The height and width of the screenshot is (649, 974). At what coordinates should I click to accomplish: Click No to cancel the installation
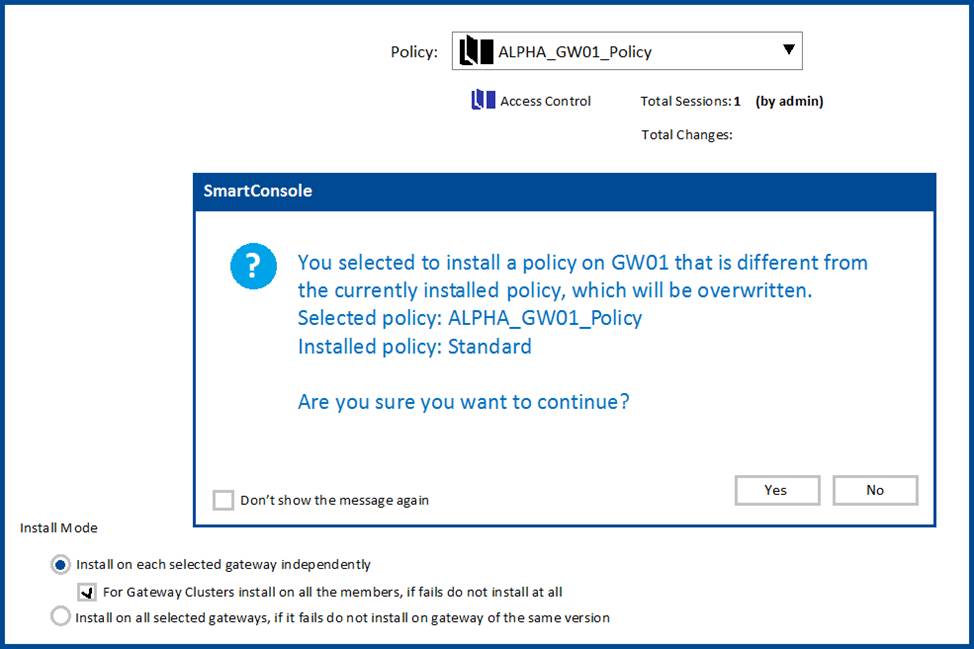tap(875, 490)
